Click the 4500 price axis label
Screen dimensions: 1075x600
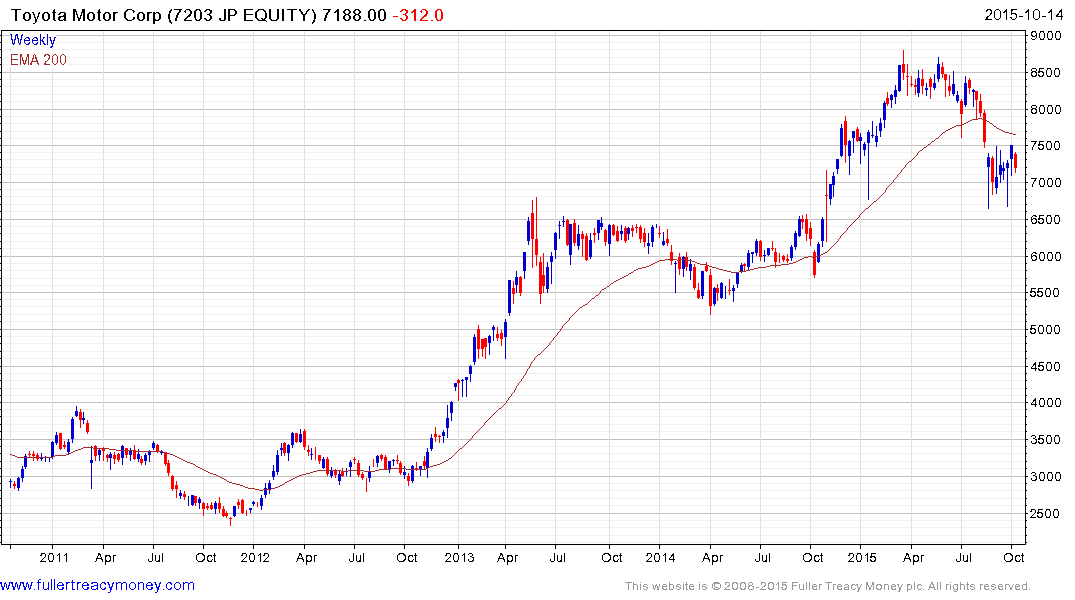(x=1046, y=367)
